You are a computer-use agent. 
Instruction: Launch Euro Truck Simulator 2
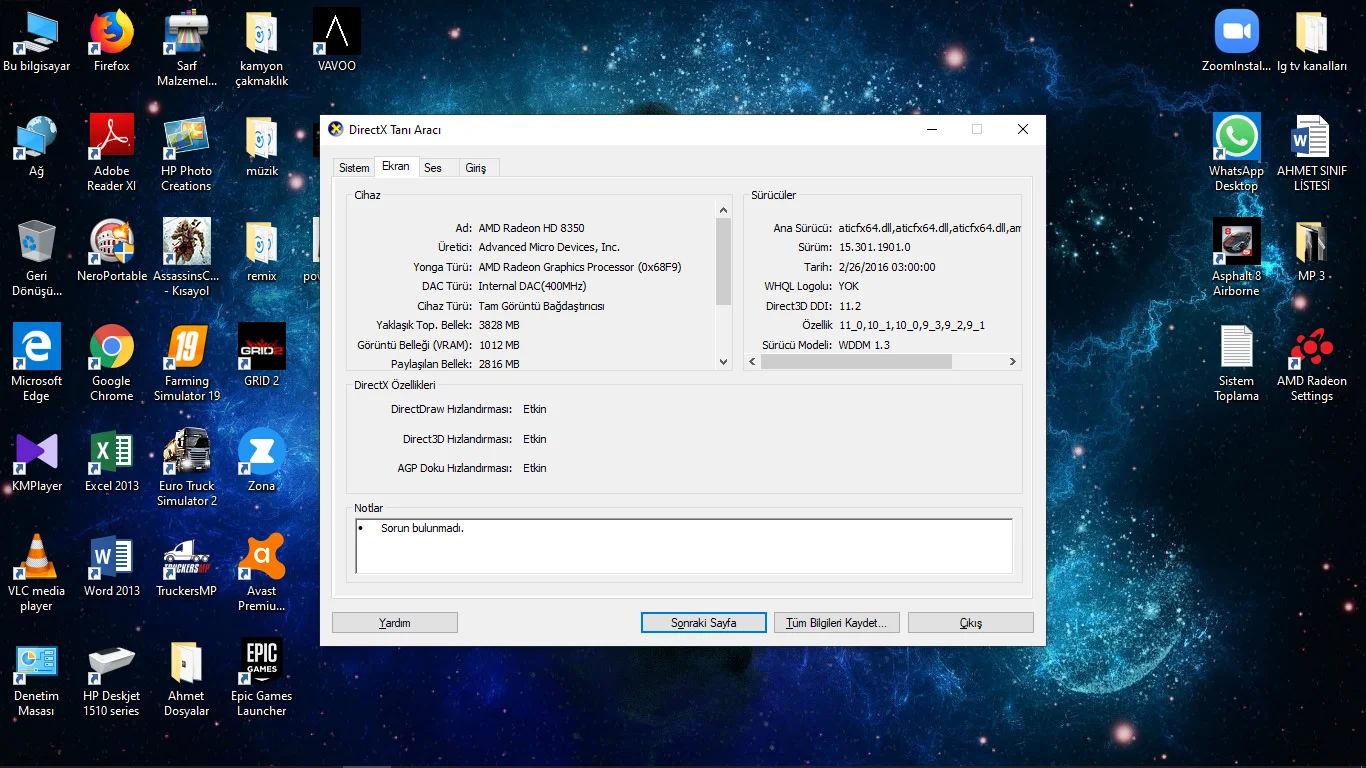coord(187,469)
